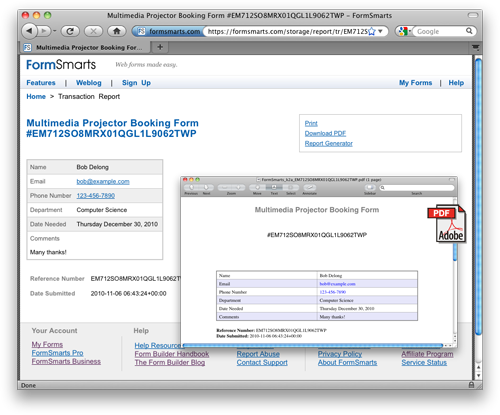Click the FormSmarts logo
Viewport: 500px width, 415px height.
[x=61, y=64]
